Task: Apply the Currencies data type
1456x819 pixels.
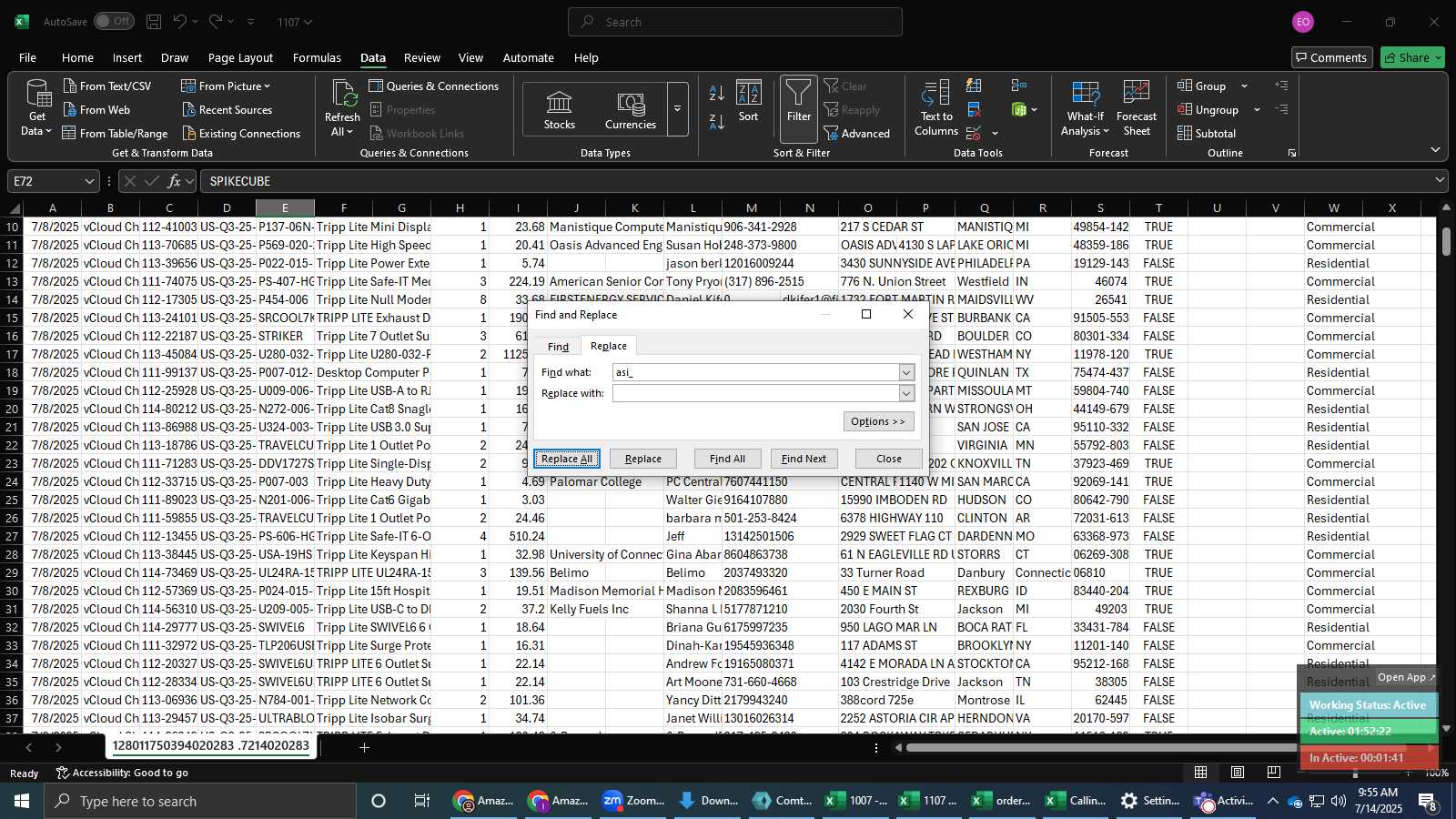Action: click(630, 109)
